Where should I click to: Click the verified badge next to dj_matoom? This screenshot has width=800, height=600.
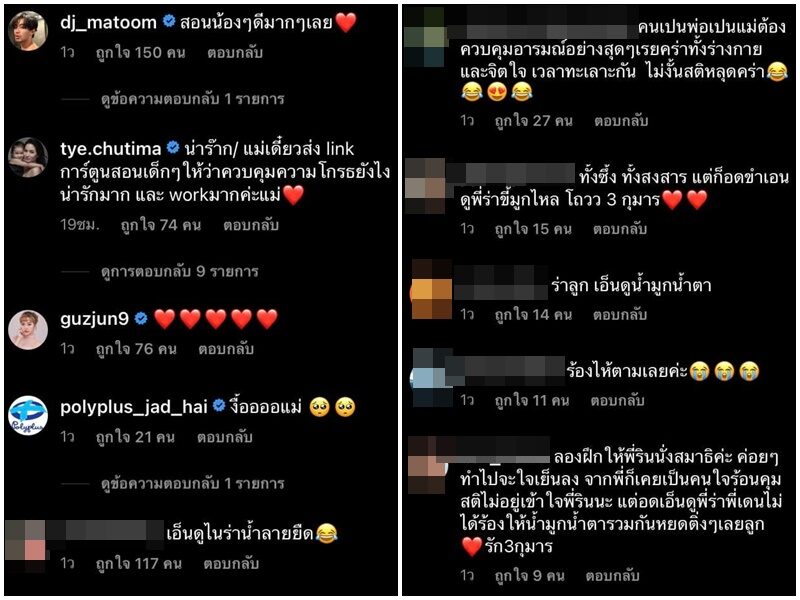point(169,21)
